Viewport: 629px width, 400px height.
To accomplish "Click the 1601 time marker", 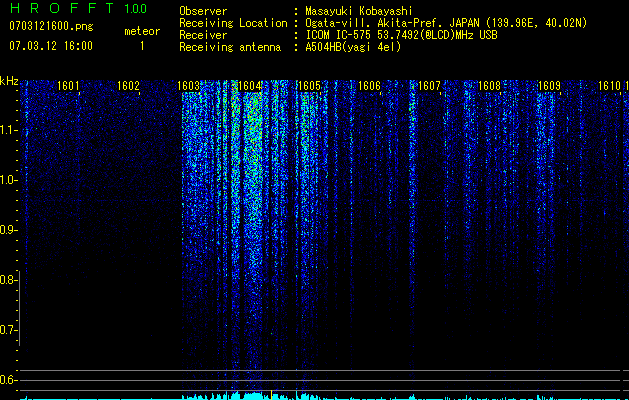I will (x=68, y=86).
